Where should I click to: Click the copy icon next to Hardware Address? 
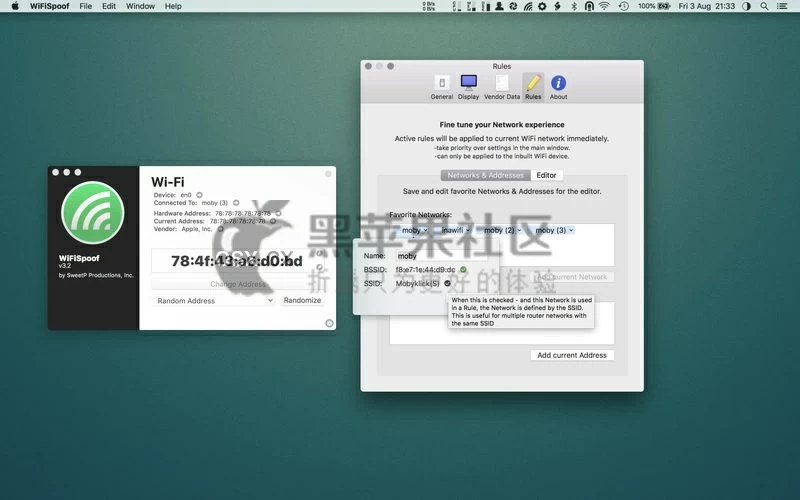tap(278, 213)
